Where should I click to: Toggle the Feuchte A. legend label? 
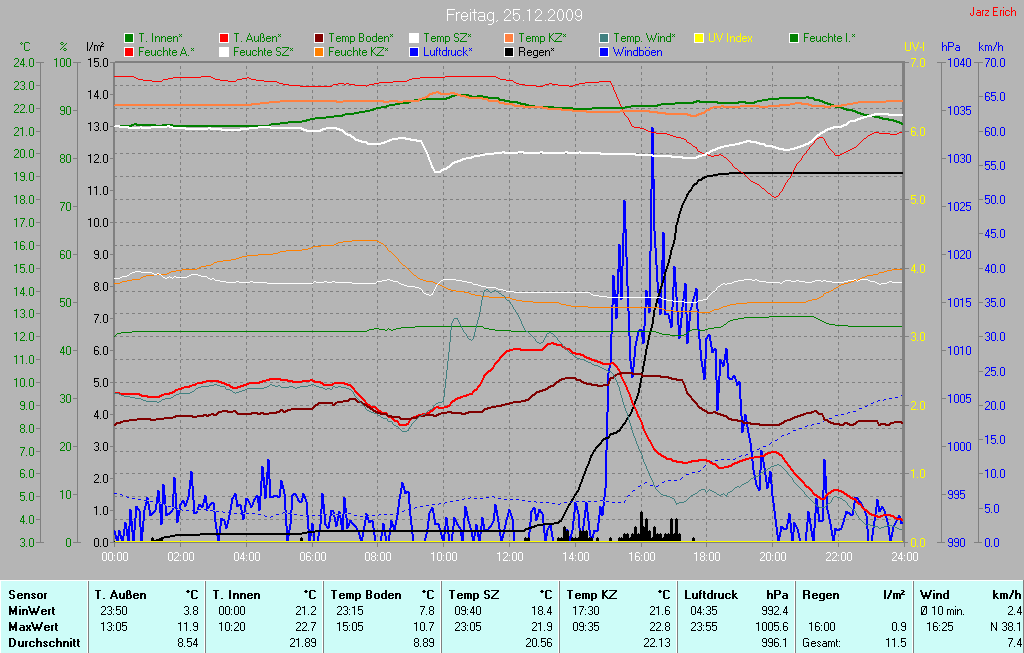point(166,51)
